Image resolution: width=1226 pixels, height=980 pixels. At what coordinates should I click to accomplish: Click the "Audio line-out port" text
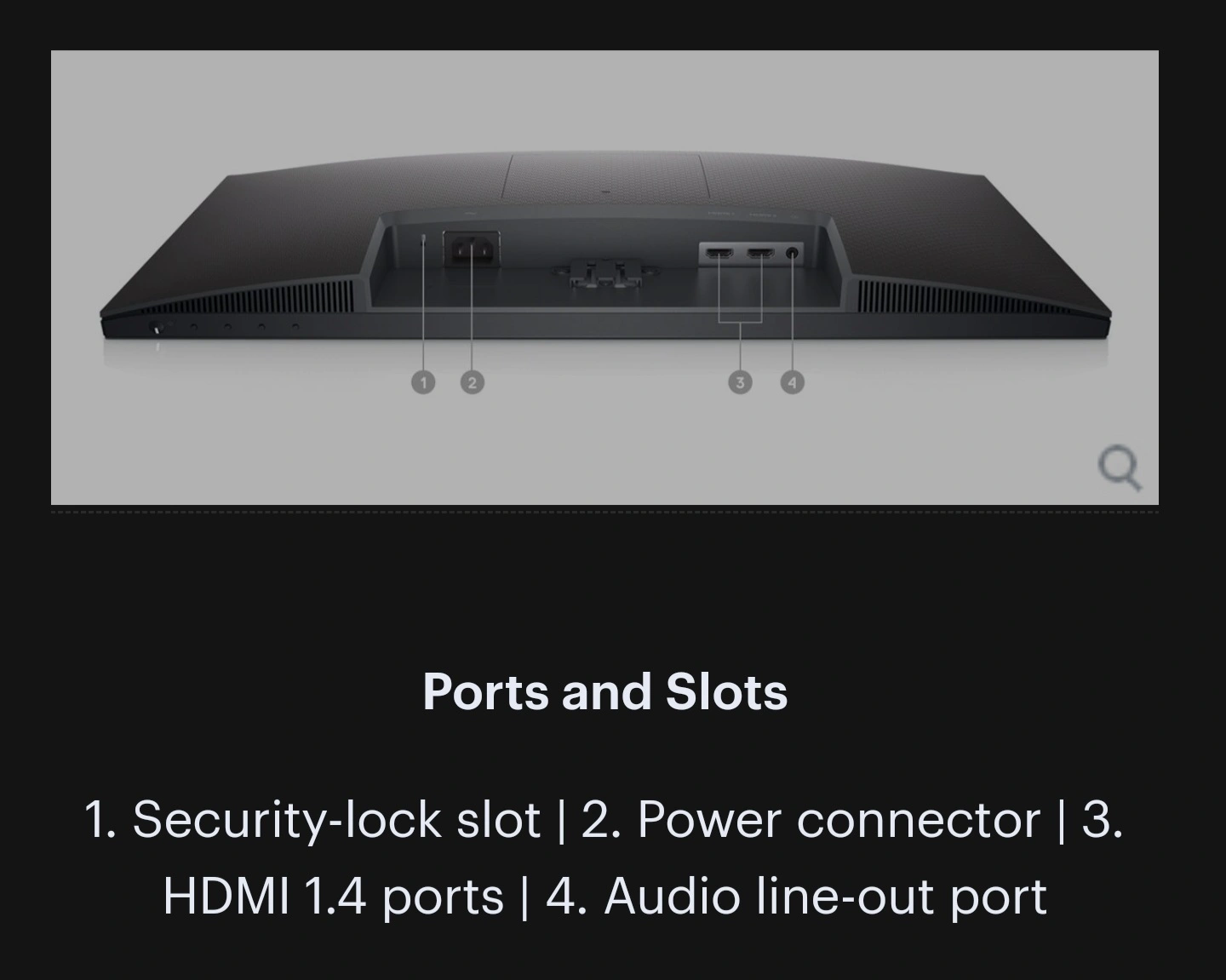pyautogui.click(x=825, y=896)
